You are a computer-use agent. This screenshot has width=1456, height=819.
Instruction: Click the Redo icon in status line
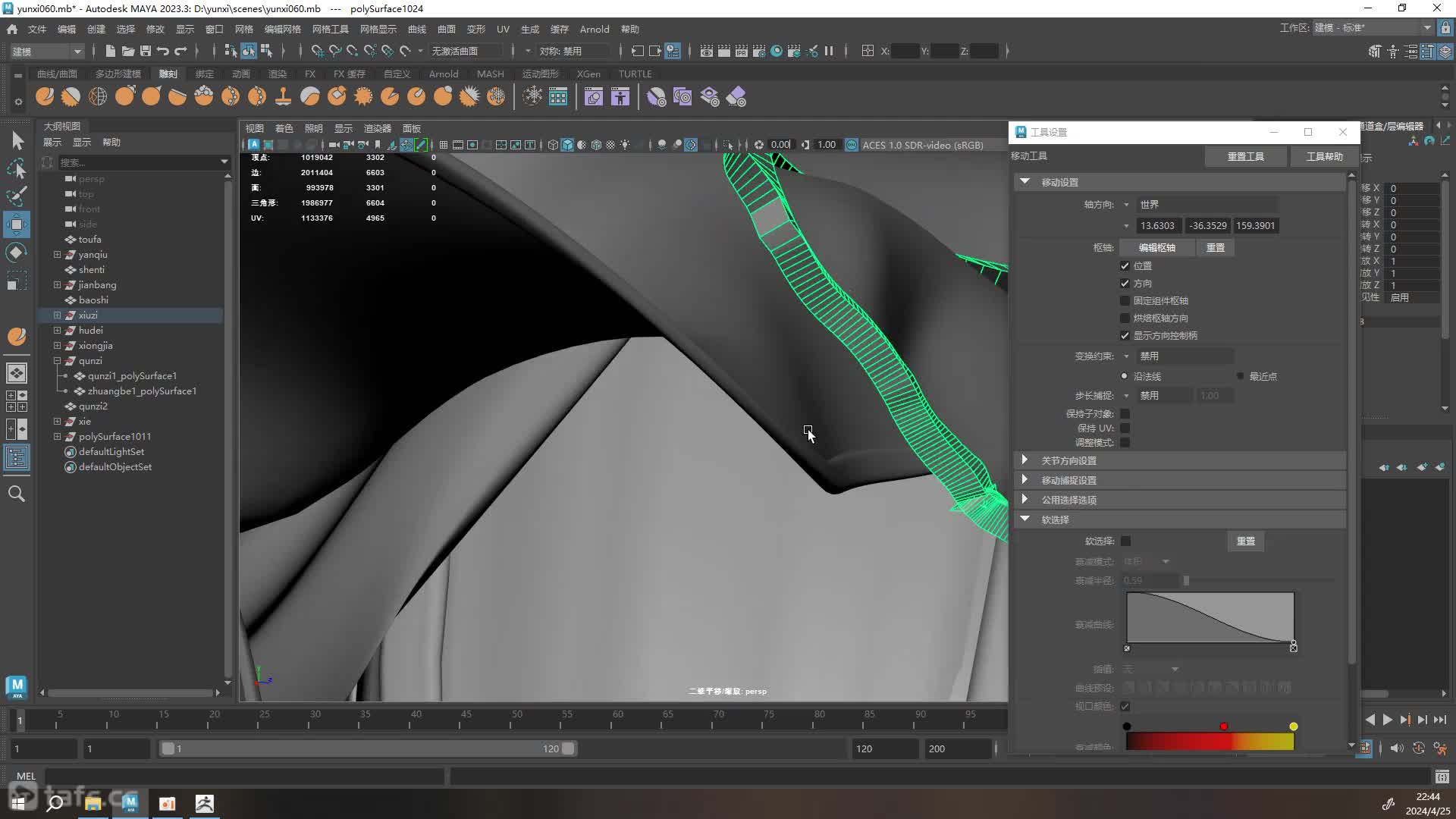coord(180,51)
